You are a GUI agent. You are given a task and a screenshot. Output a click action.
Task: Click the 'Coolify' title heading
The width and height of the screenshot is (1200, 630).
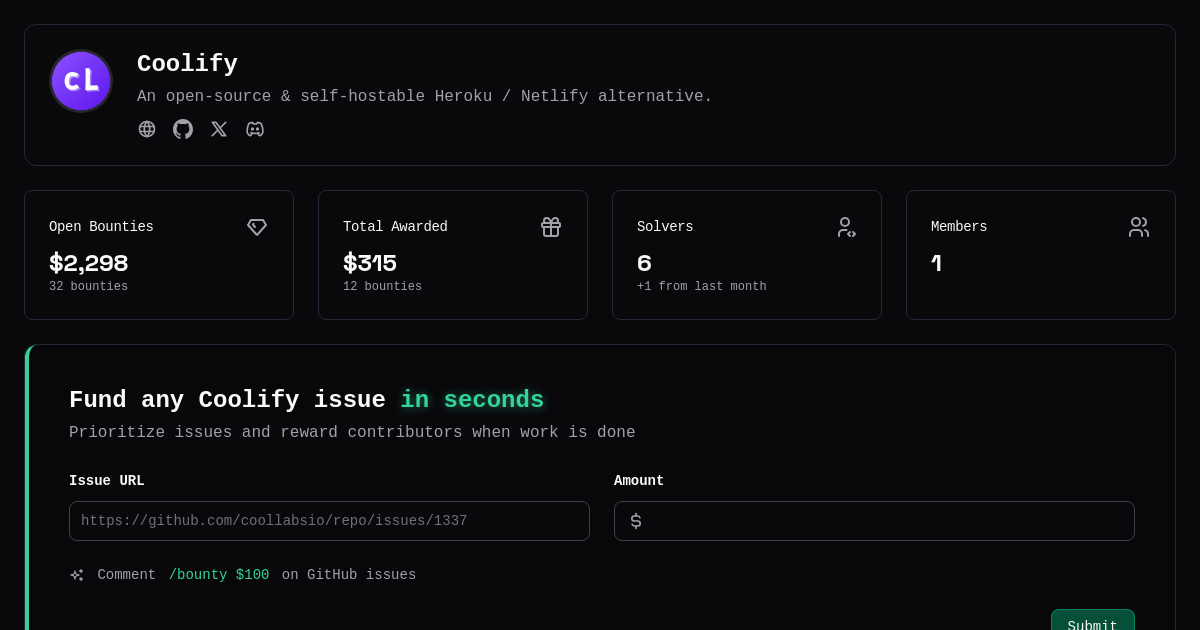(x=187, y=64)
